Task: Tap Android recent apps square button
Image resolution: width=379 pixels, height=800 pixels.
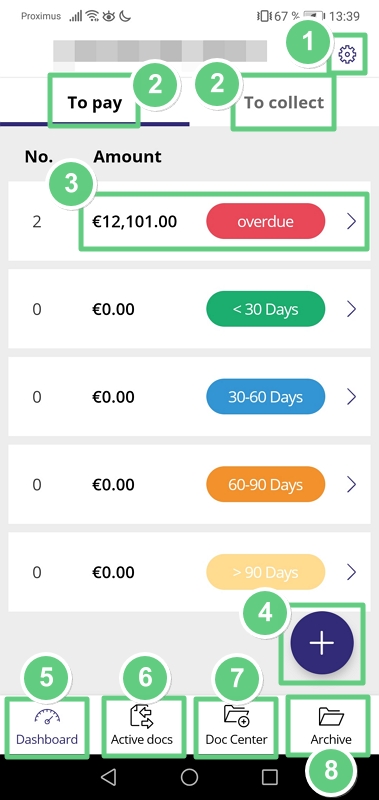Action: click(269, 777)
